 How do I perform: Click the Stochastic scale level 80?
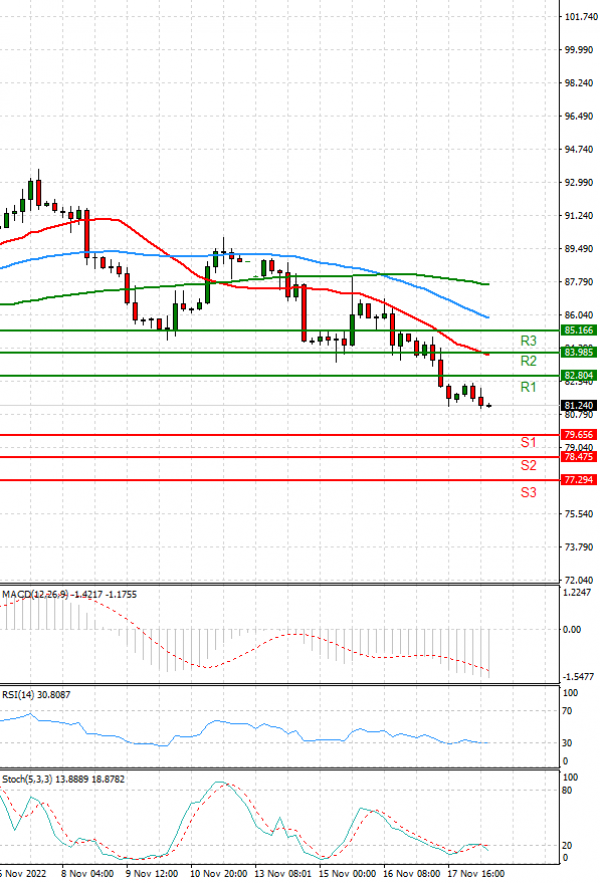567,791
